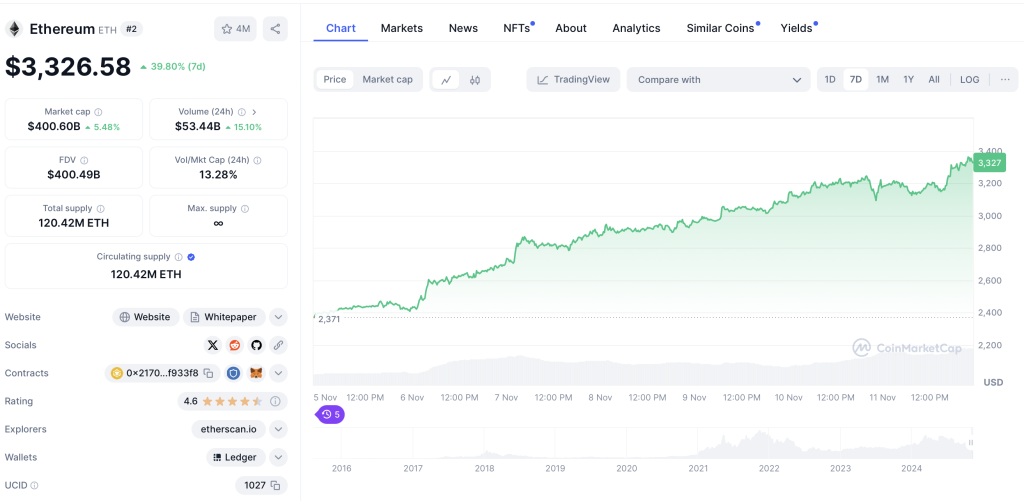
Task: Click the purple history events badge showing 5
Action: pos(330,414)
